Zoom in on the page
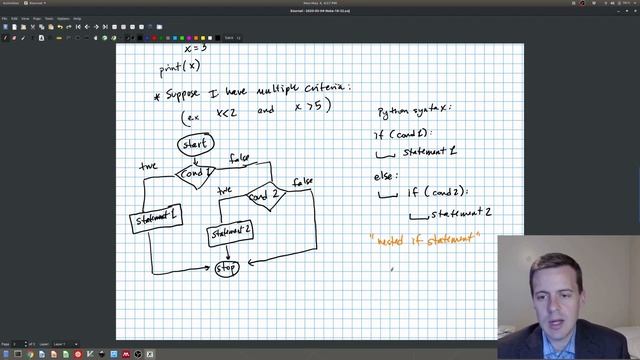640x360 pixels. click(x=132, y=27)
